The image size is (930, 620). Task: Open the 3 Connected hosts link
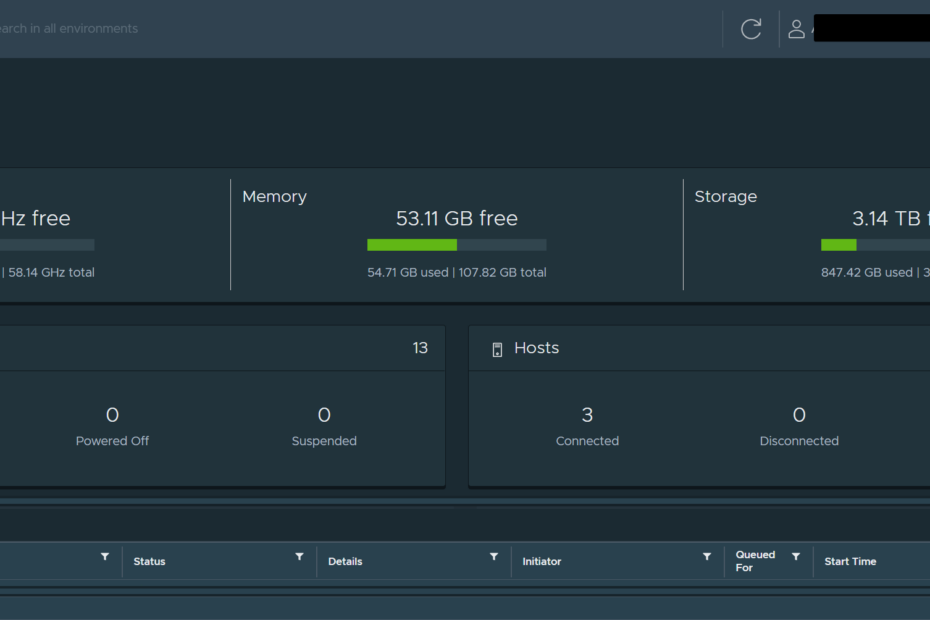[587, 415]
